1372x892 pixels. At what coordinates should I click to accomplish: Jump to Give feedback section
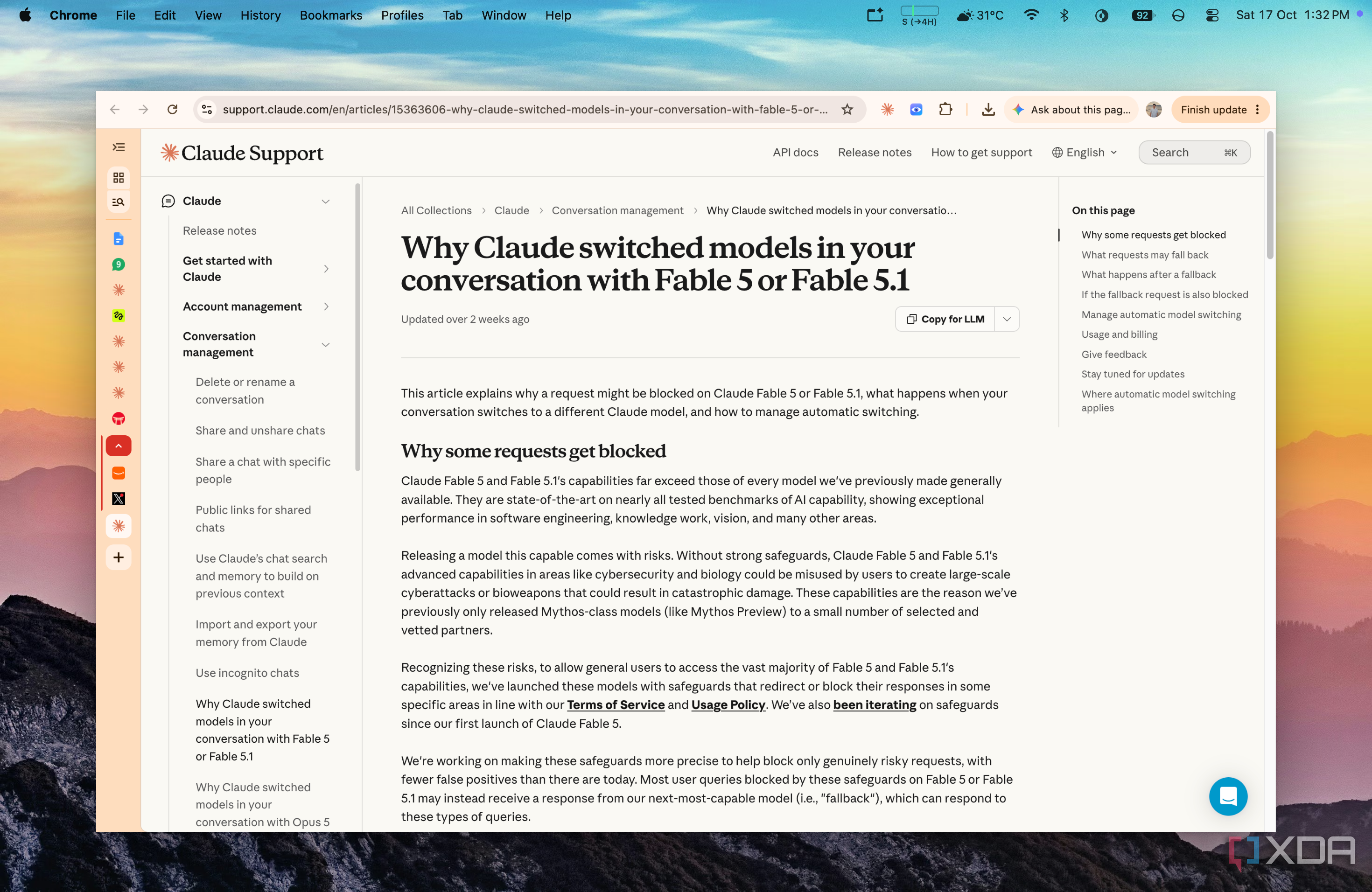1114,355
